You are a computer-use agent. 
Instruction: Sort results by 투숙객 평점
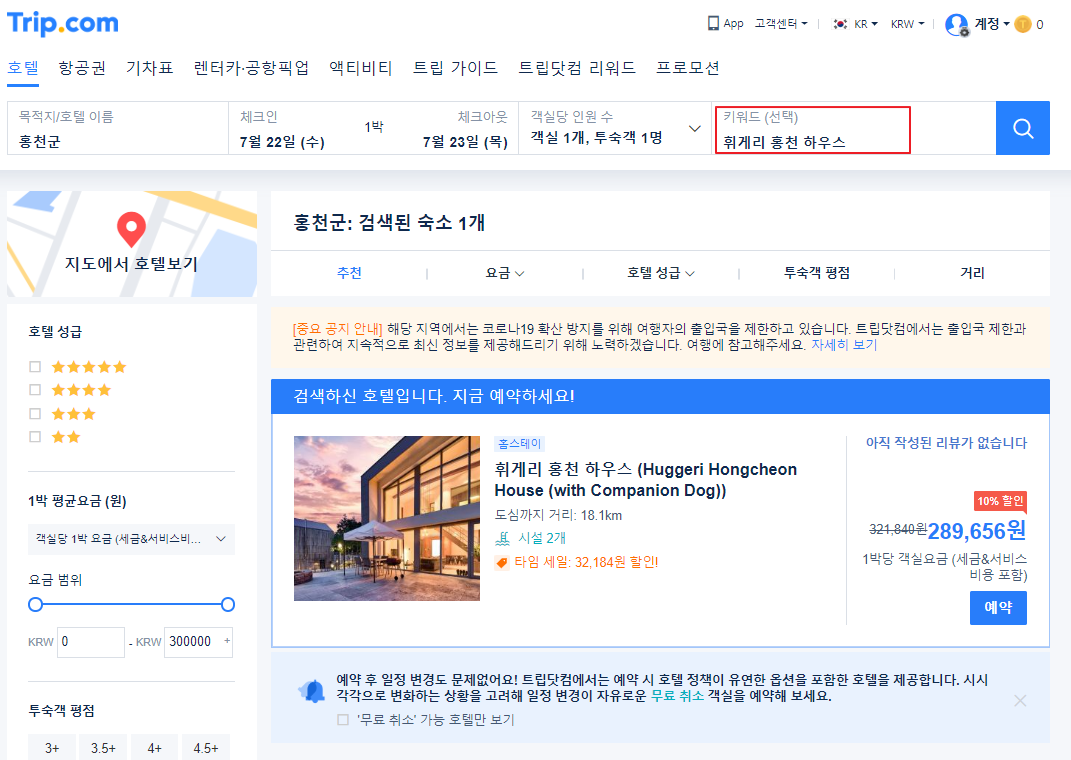pos(817,273)
